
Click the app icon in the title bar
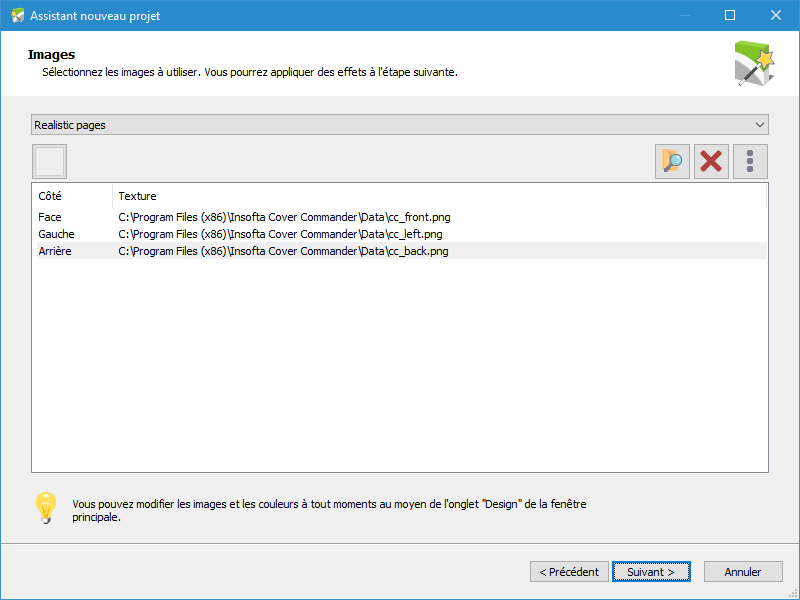[17, 15]
